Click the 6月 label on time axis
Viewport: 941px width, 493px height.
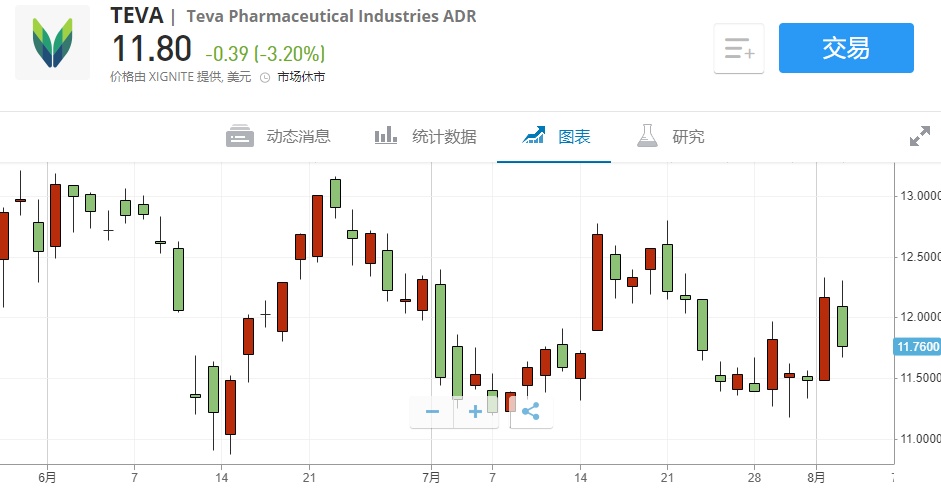47,478
